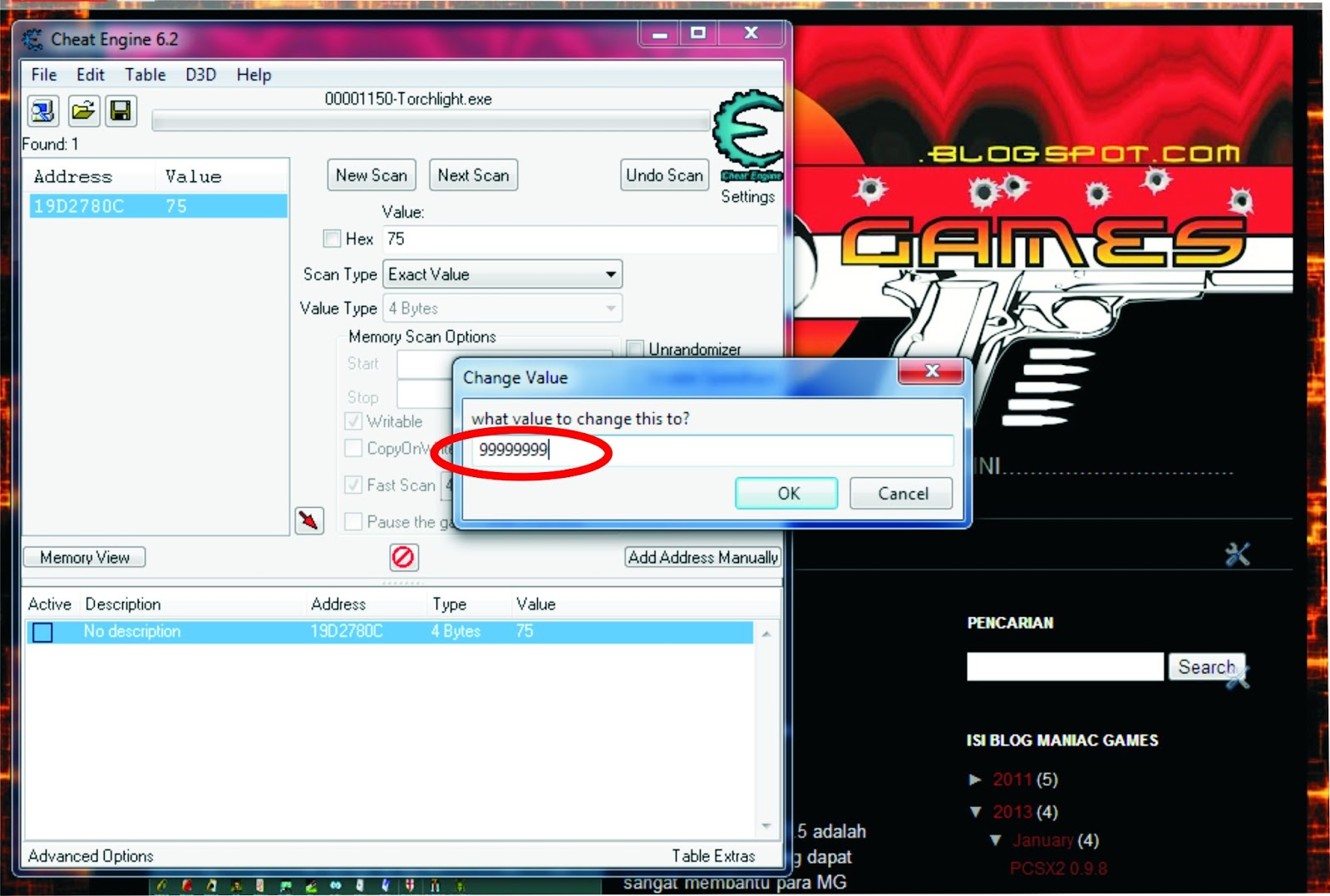
Task: Click the scan progress bar
Action: (431, 121)
